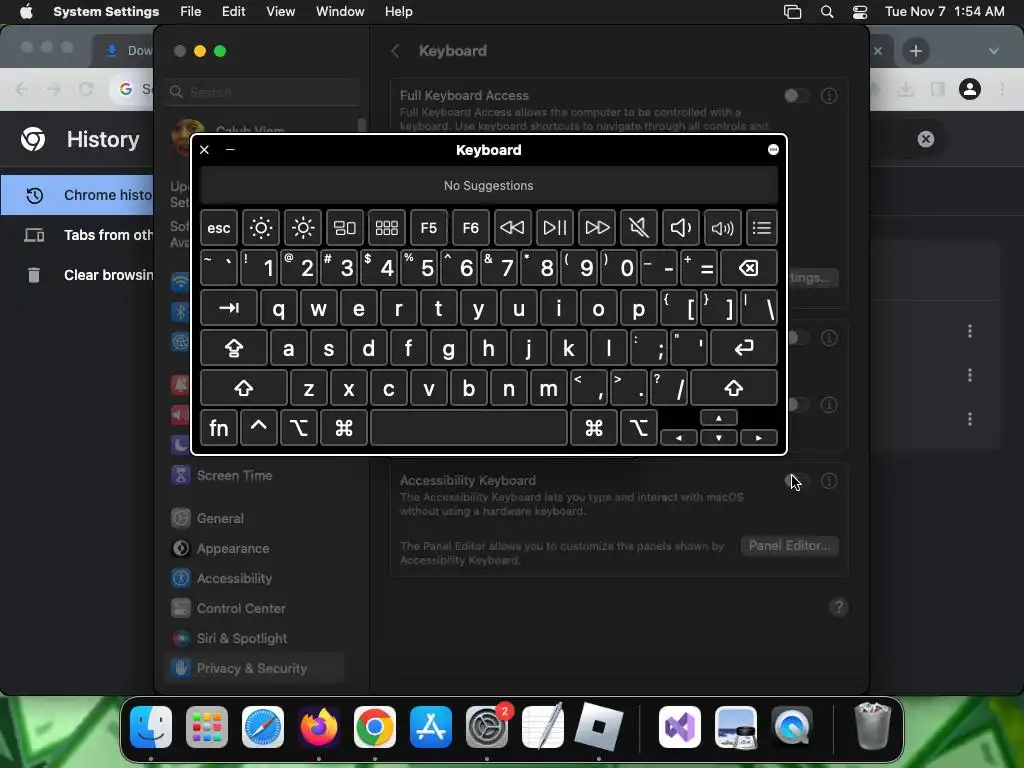Click the space bar key
This screenshot has width=1024, height=768.
click(x=469, y=428)
